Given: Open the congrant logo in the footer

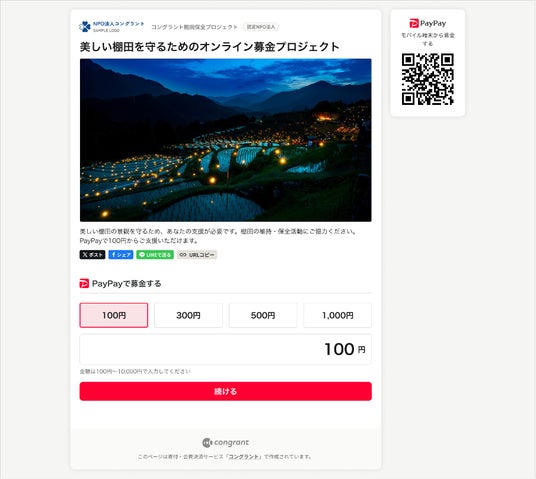Looking at the screenshot, I should (226, 442).
